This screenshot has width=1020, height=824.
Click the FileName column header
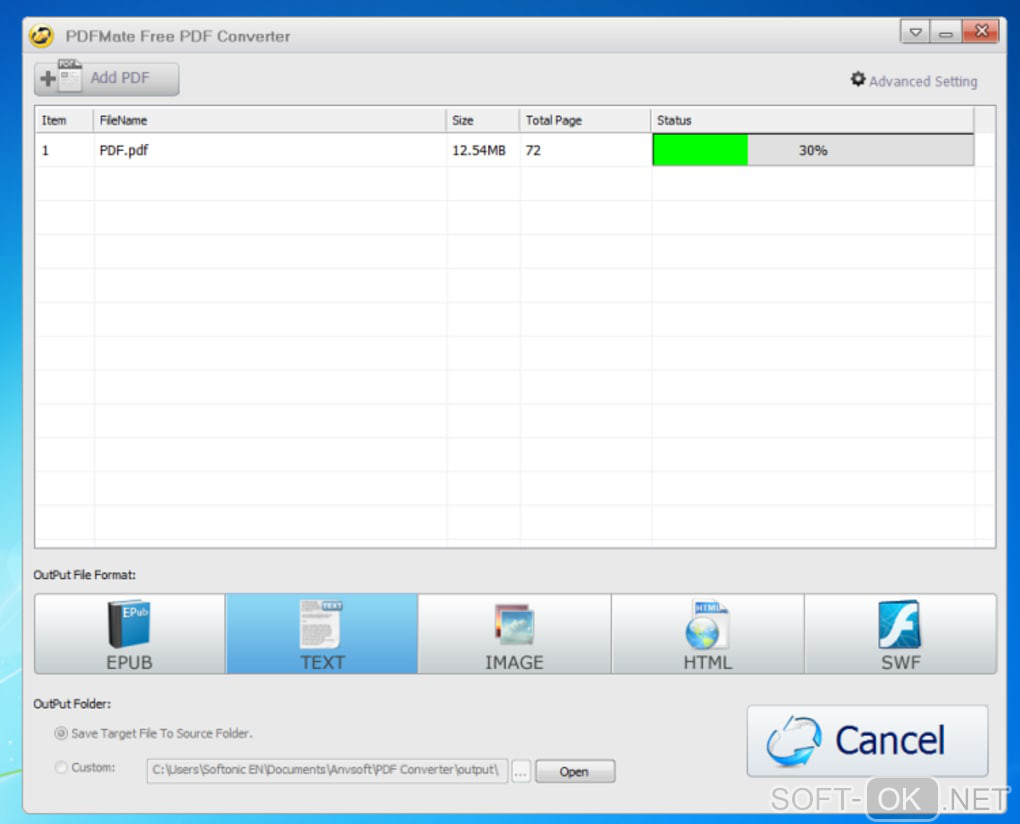tap(270, 120)
